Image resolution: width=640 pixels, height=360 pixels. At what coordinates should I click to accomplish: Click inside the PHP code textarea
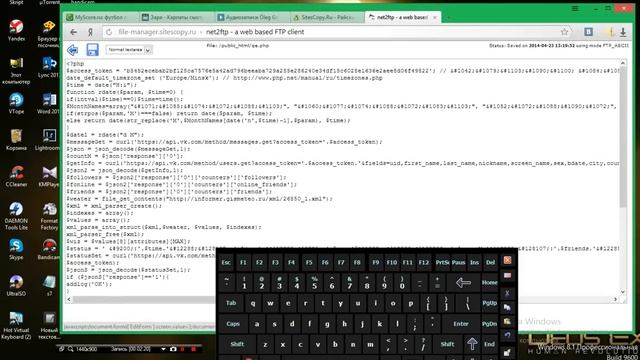343,178
